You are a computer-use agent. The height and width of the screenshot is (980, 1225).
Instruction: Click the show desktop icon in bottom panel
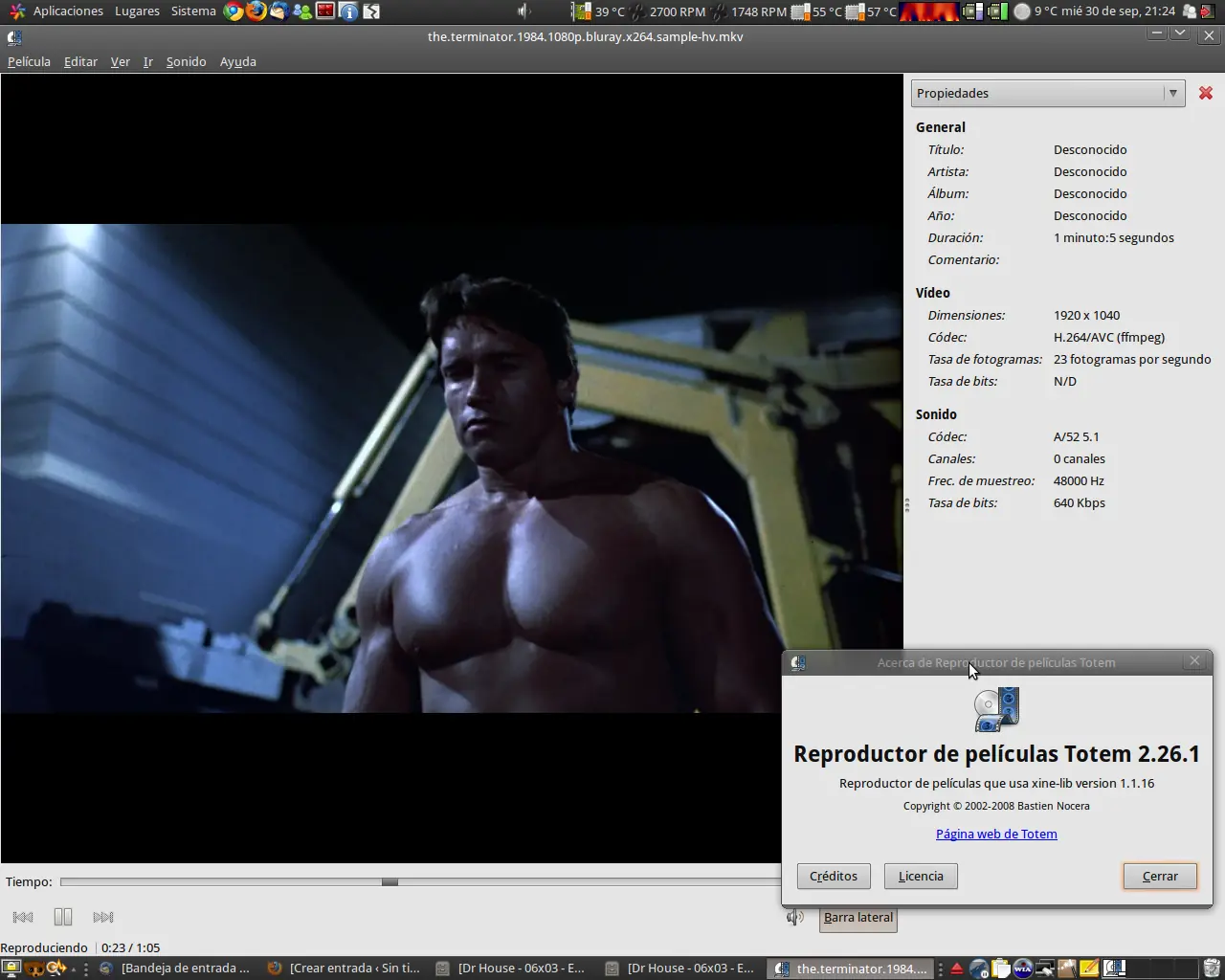point(11,968)
